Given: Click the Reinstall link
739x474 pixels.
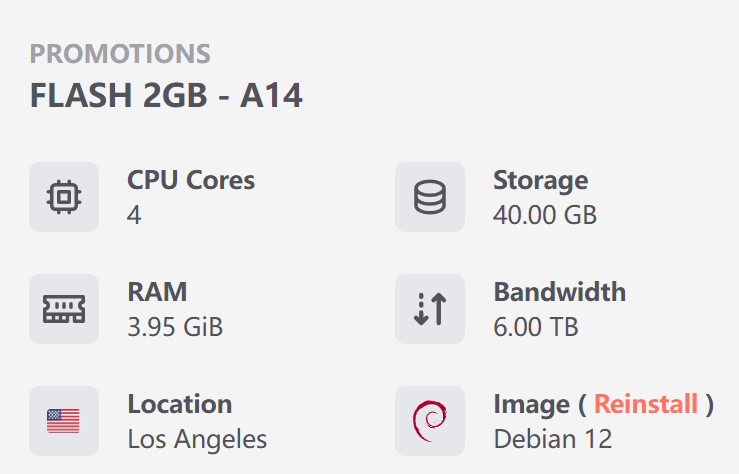Looking at the screenshot, I should click(646, 404).
